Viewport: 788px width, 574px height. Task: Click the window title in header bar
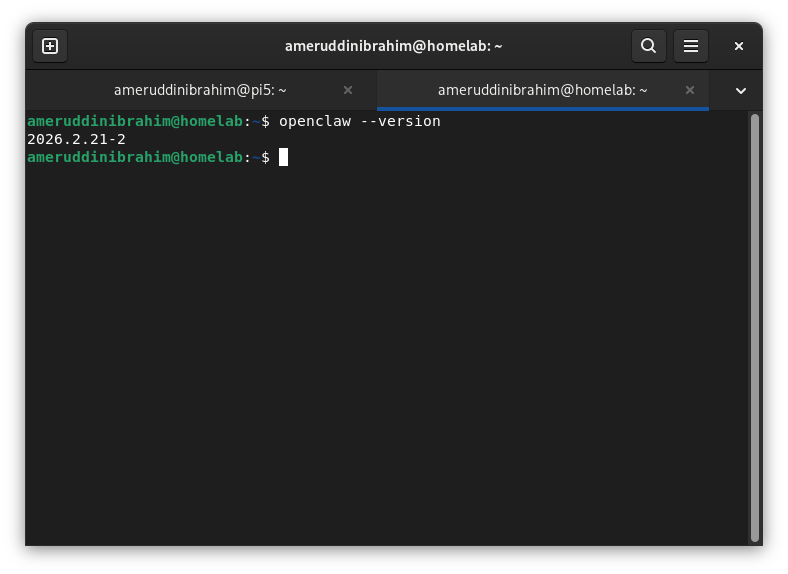click(393, 46)
